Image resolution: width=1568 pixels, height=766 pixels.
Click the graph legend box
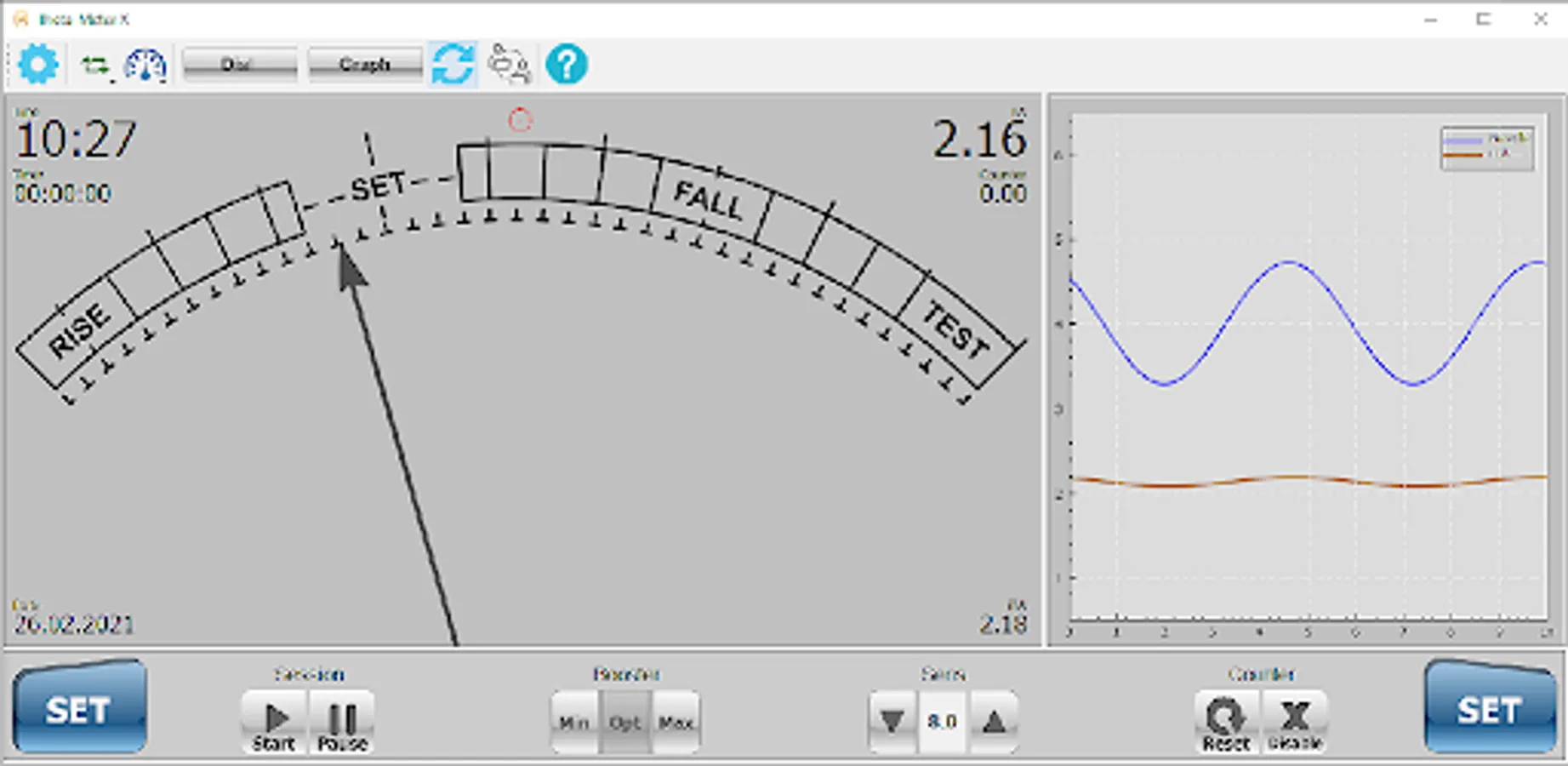(1487, 149)
